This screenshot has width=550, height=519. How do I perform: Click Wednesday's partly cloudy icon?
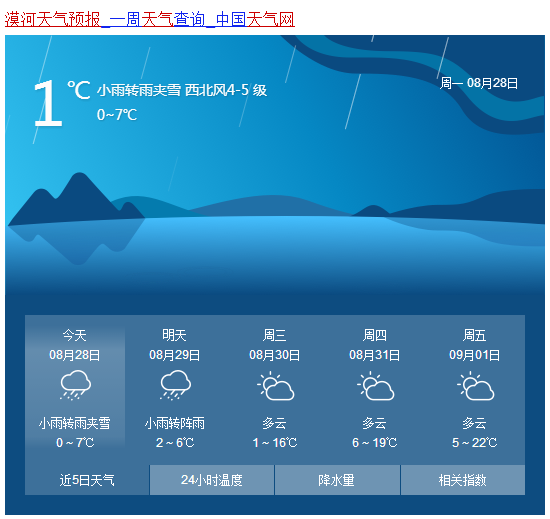click(275, 386)
